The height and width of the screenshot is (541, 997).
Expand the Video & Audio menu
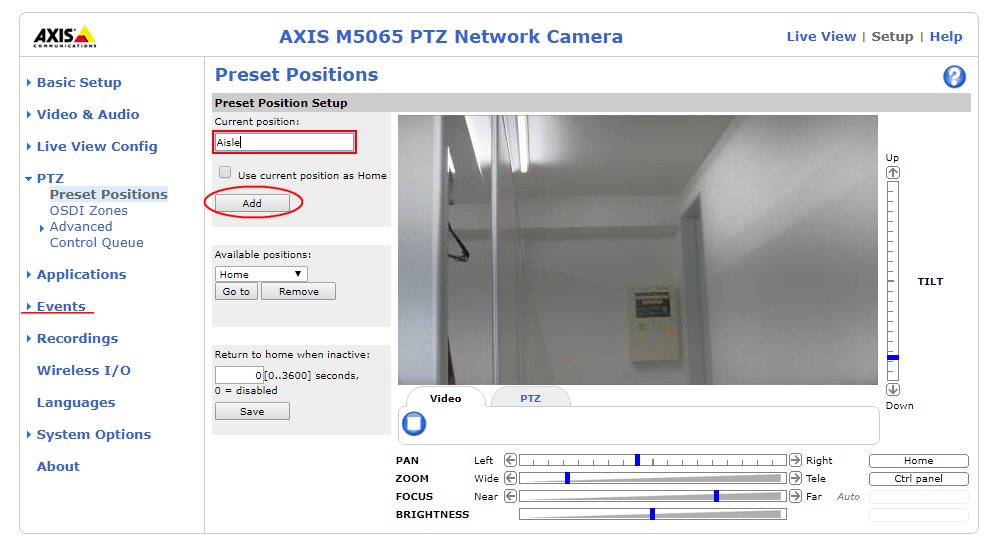(88, 114)
